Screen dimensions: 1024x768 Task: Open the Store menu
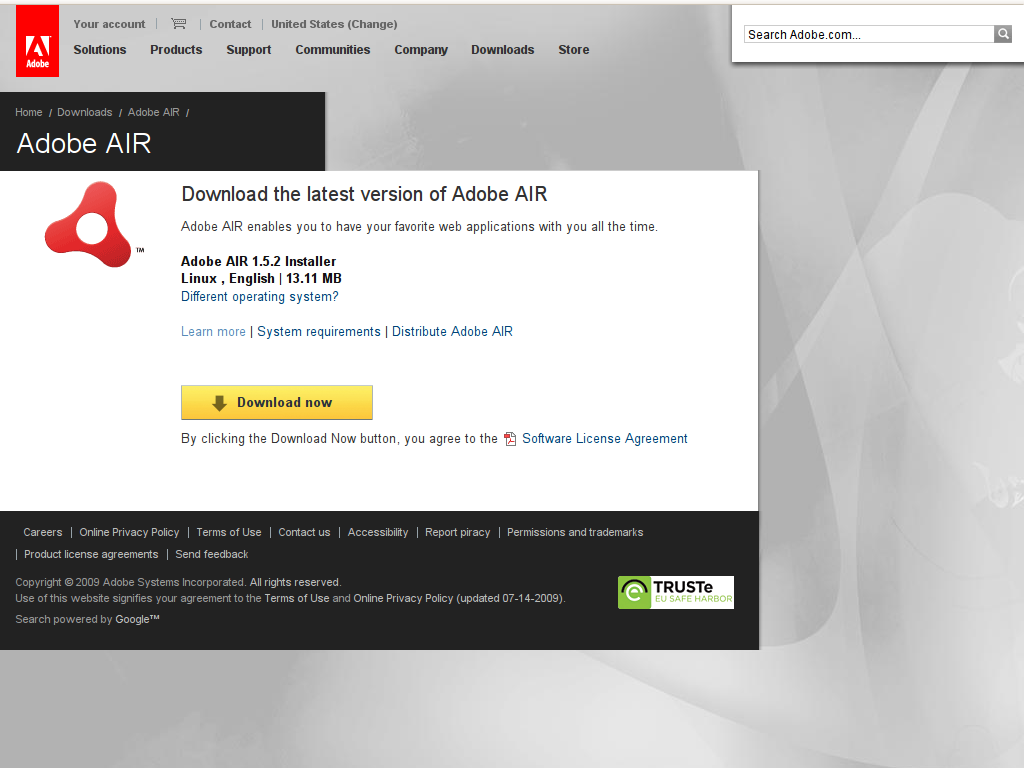click(574, 50)
